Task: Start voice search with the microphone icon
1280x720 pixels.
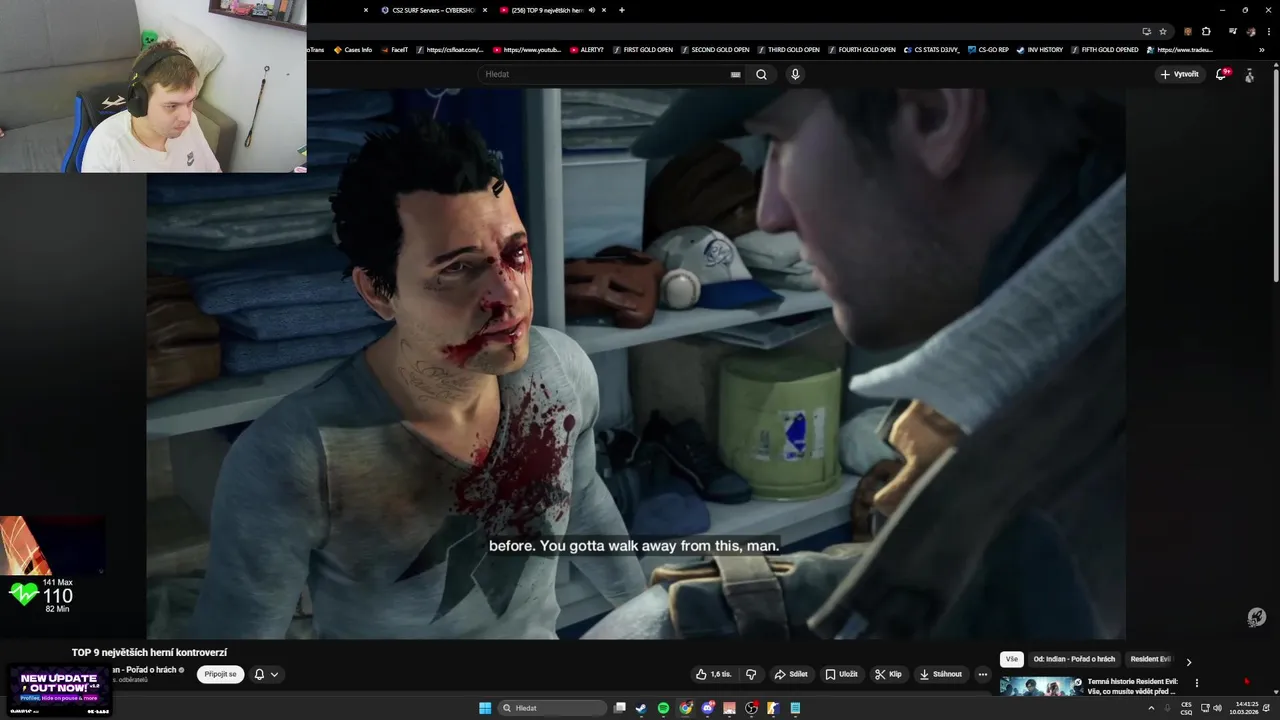Action: point(795,74)
